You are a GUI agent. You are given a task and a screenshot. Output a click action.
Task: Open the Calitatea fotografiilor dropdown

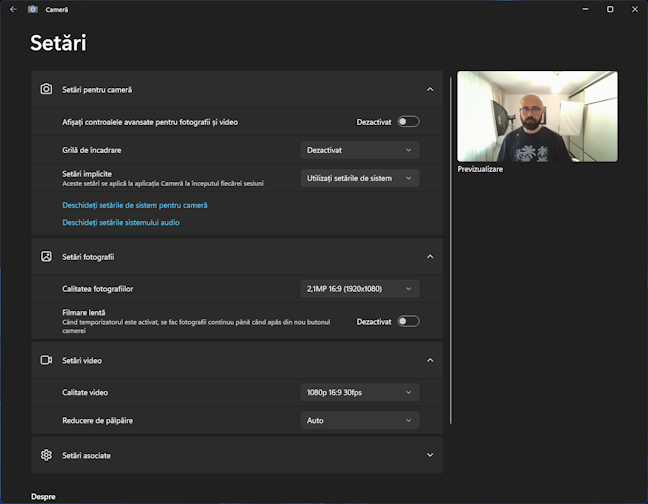[x=360, y=289]
